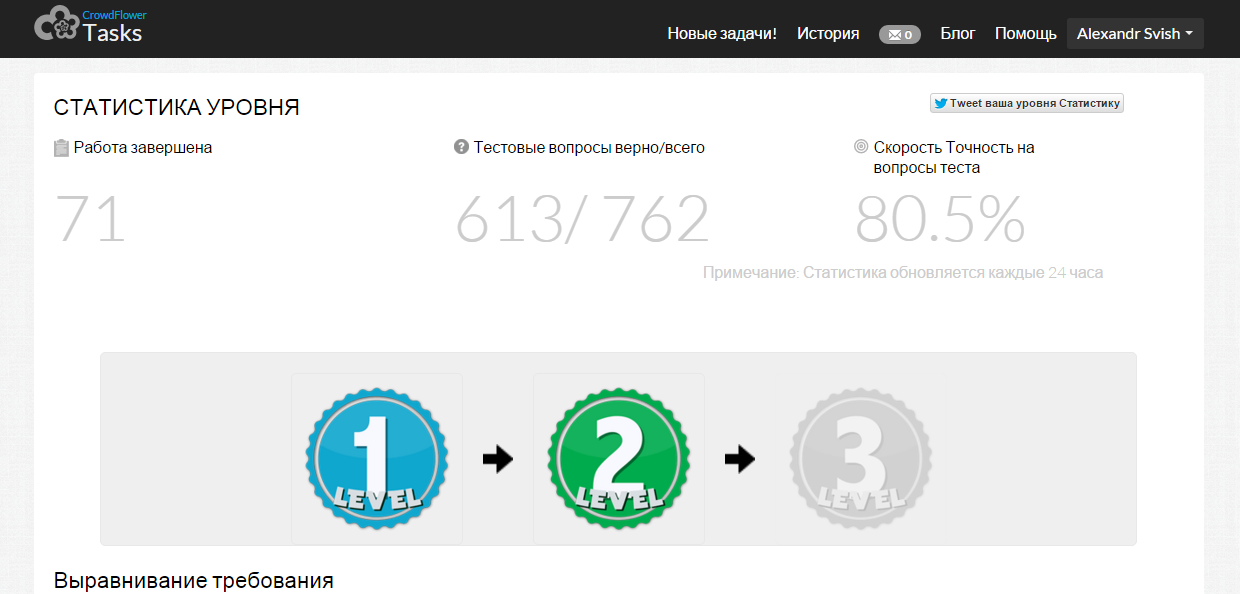Open the messages envelope counter
Screen dimensions: 1240x594
(900, 34)
